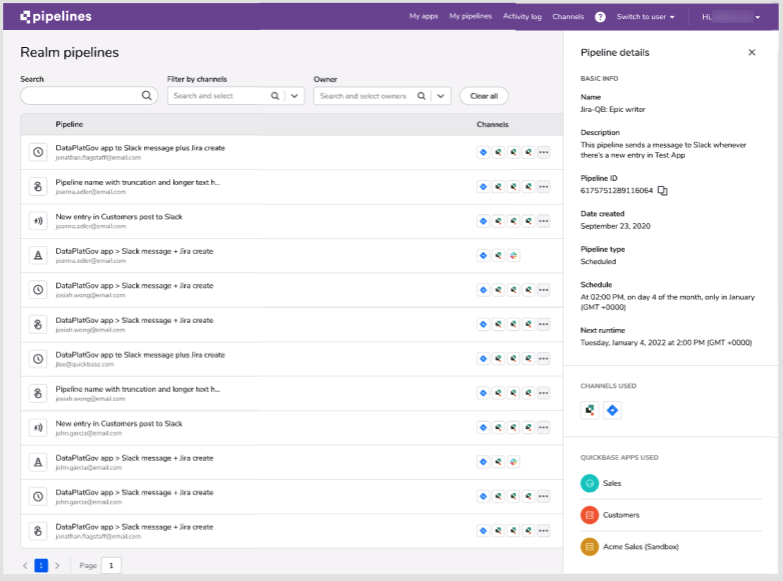783x581 pixels.
Task: Open Acme Sales (Sandbox) app link
Action: [x=641, y=547]
